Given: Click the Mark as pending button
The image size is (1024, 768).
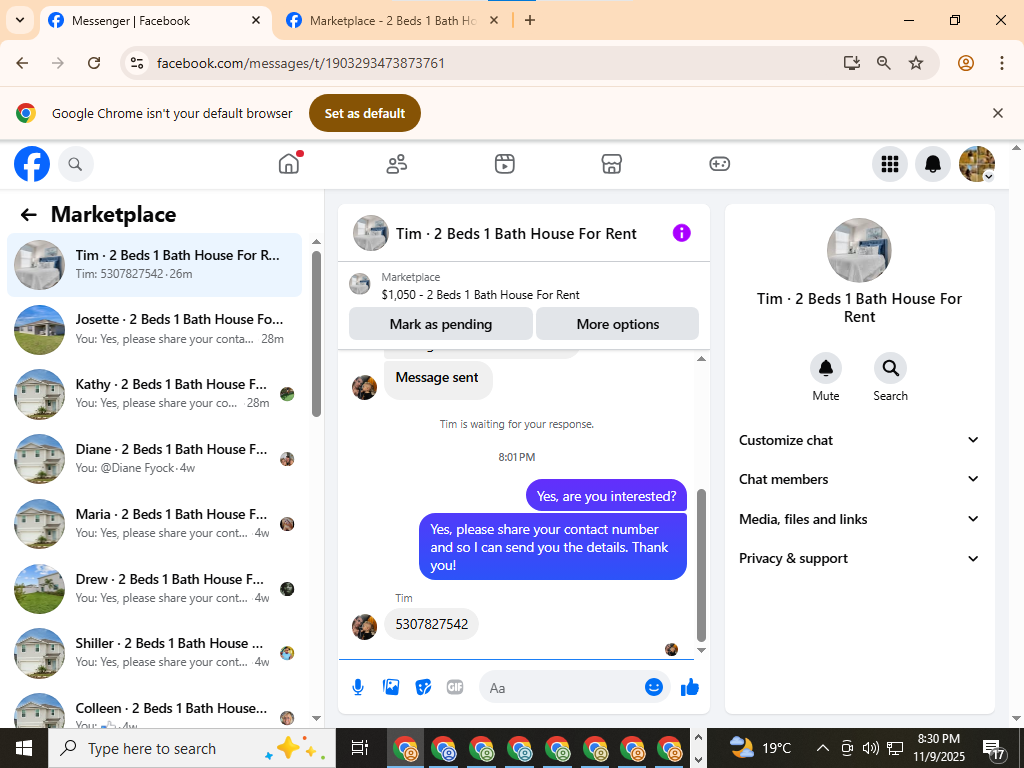Looking at the screenshot, I should pos(441,324).
